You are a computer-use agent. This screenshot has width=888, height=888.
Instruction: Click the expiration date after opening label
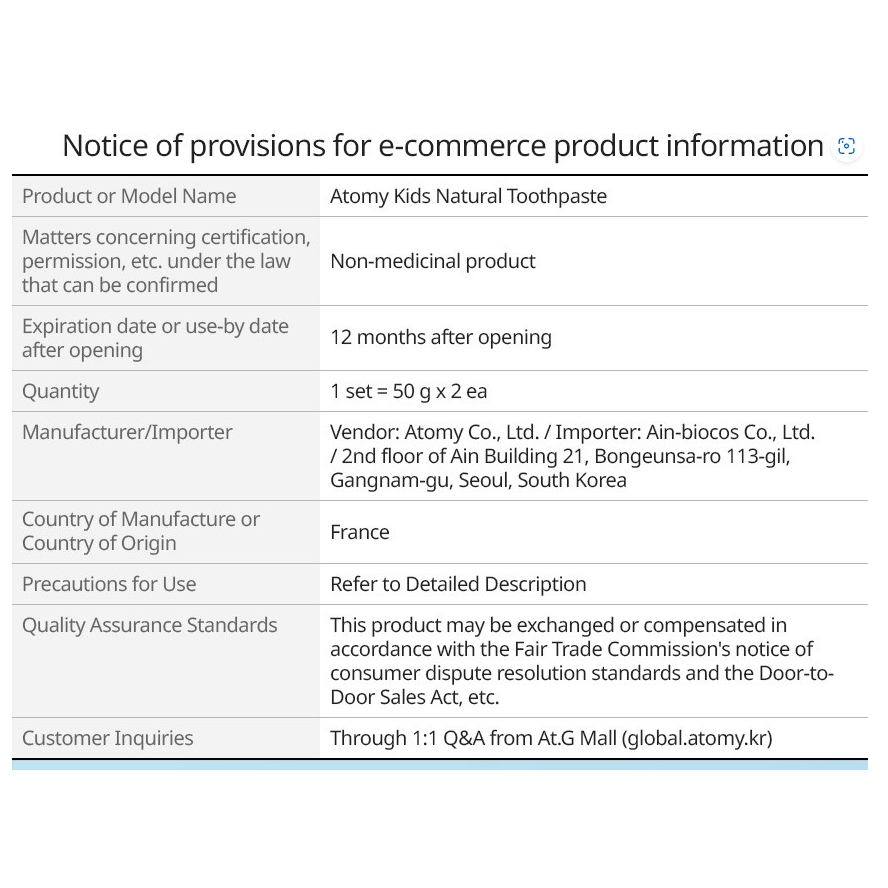[155, 338]
